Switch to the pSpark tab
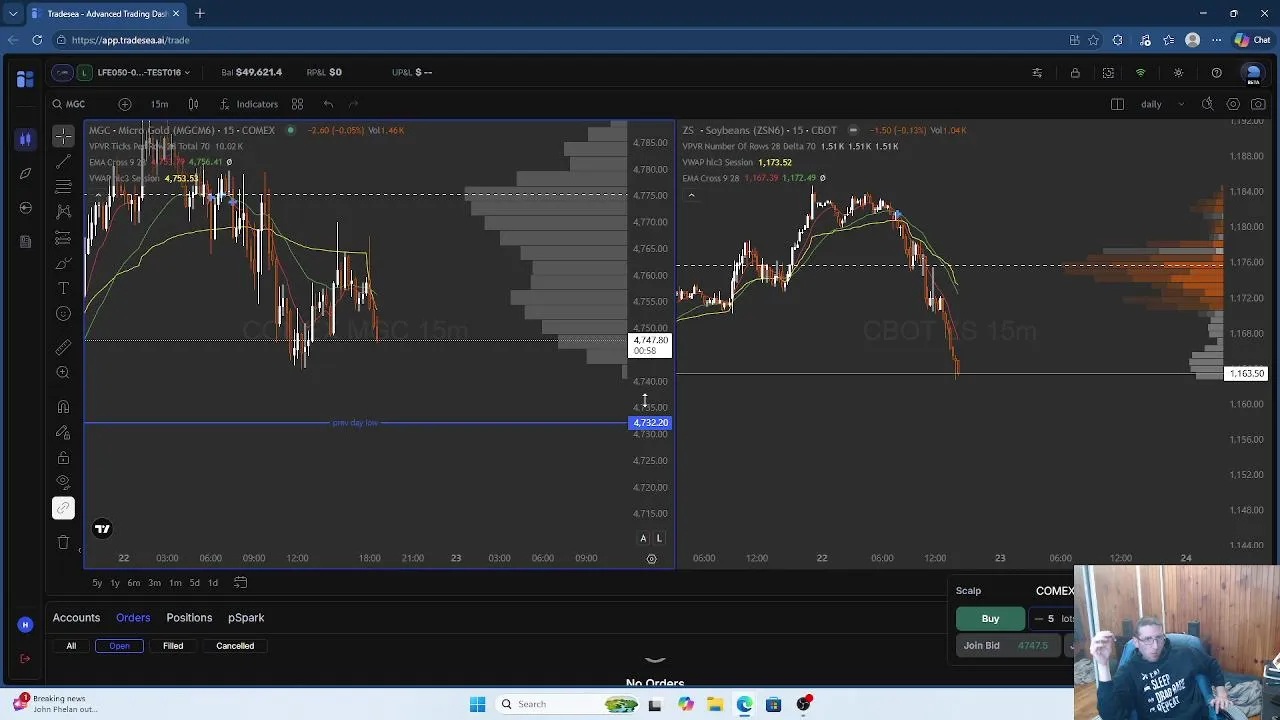This screenshot has height=720, width=1280. (246, 618)
